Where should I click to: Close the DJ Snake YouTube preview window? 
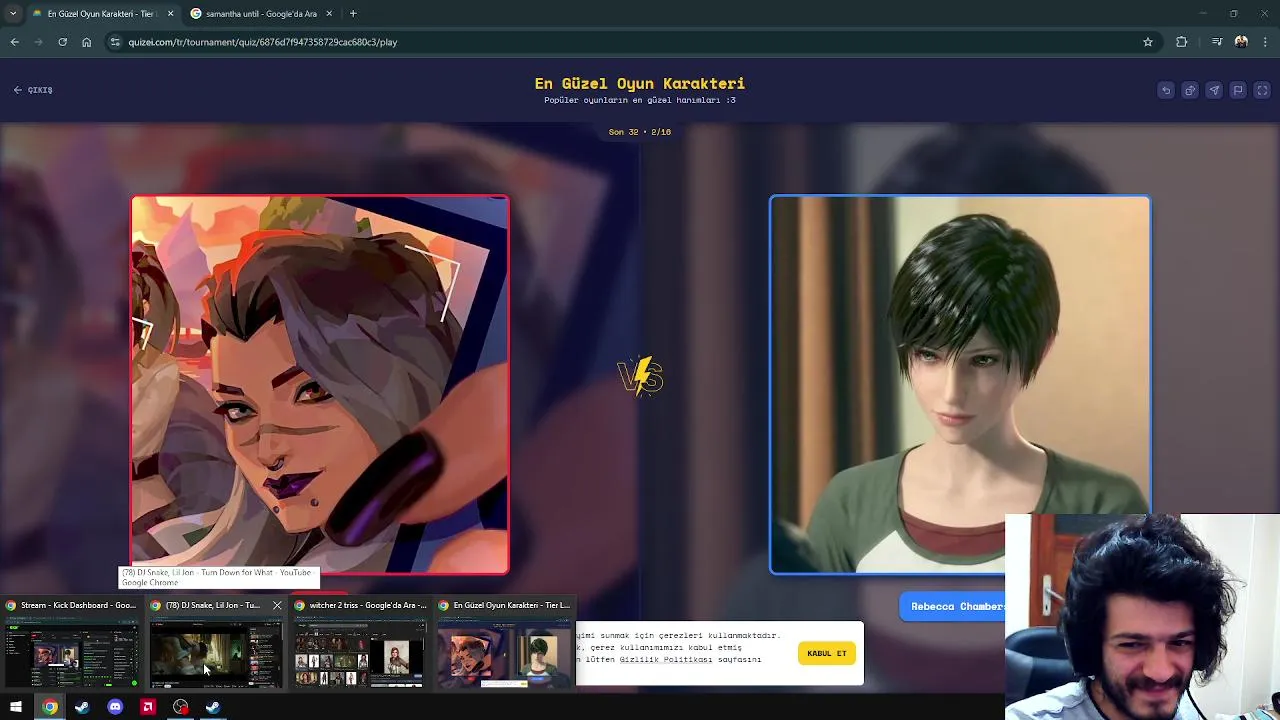point(277,605)
